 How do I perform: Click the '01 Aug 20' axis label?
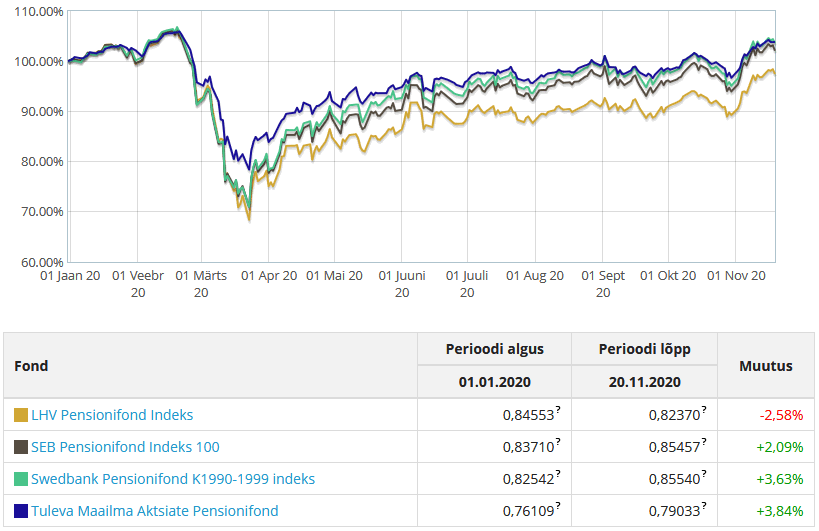[535, 276]
